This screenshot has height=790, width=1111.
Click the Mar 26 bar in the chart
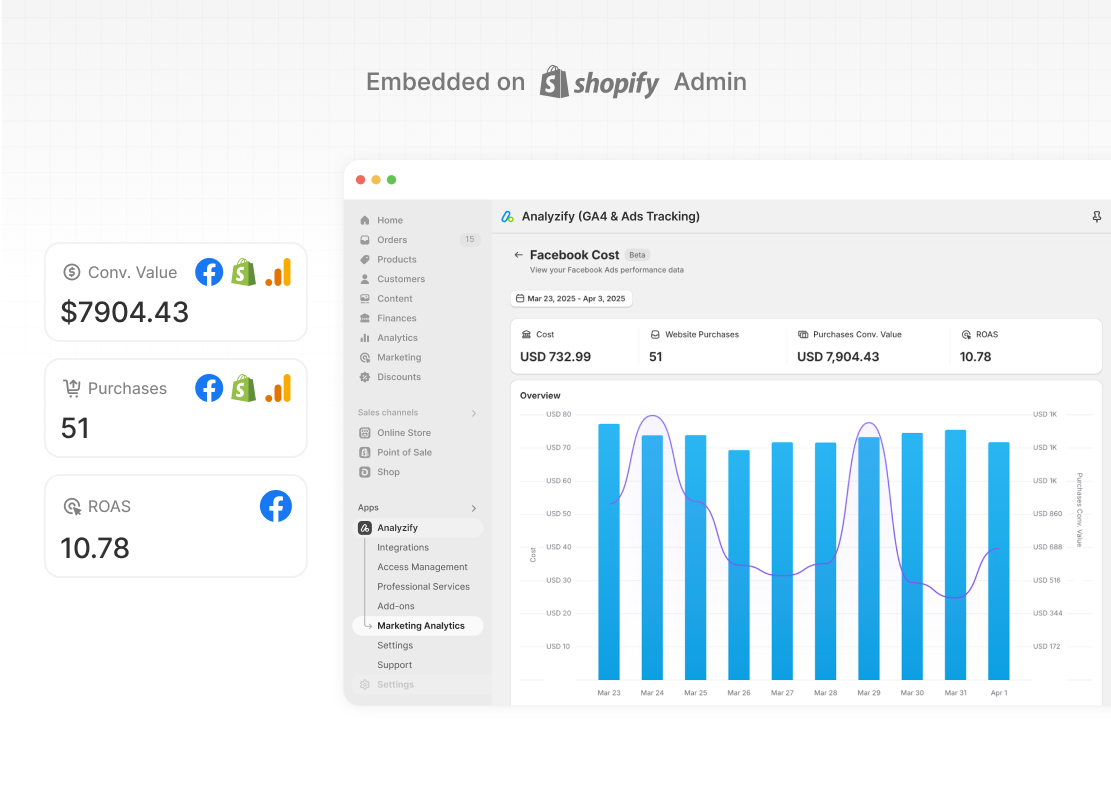tap(739, 565)
